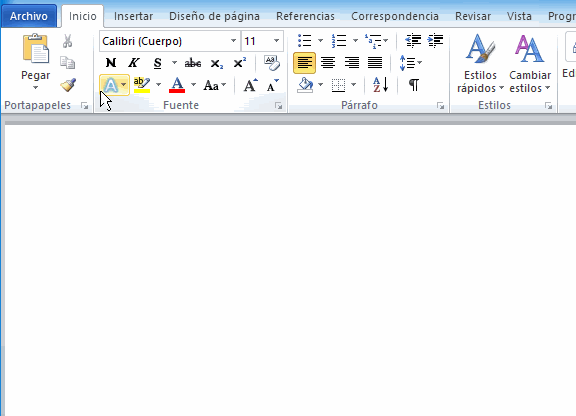
Task: Toggle italic K formatting
Action: [134, 63]
